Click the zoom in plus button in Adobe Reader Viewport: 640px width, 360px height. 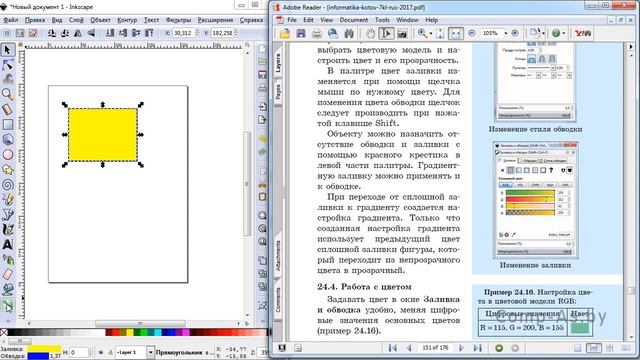515,33
